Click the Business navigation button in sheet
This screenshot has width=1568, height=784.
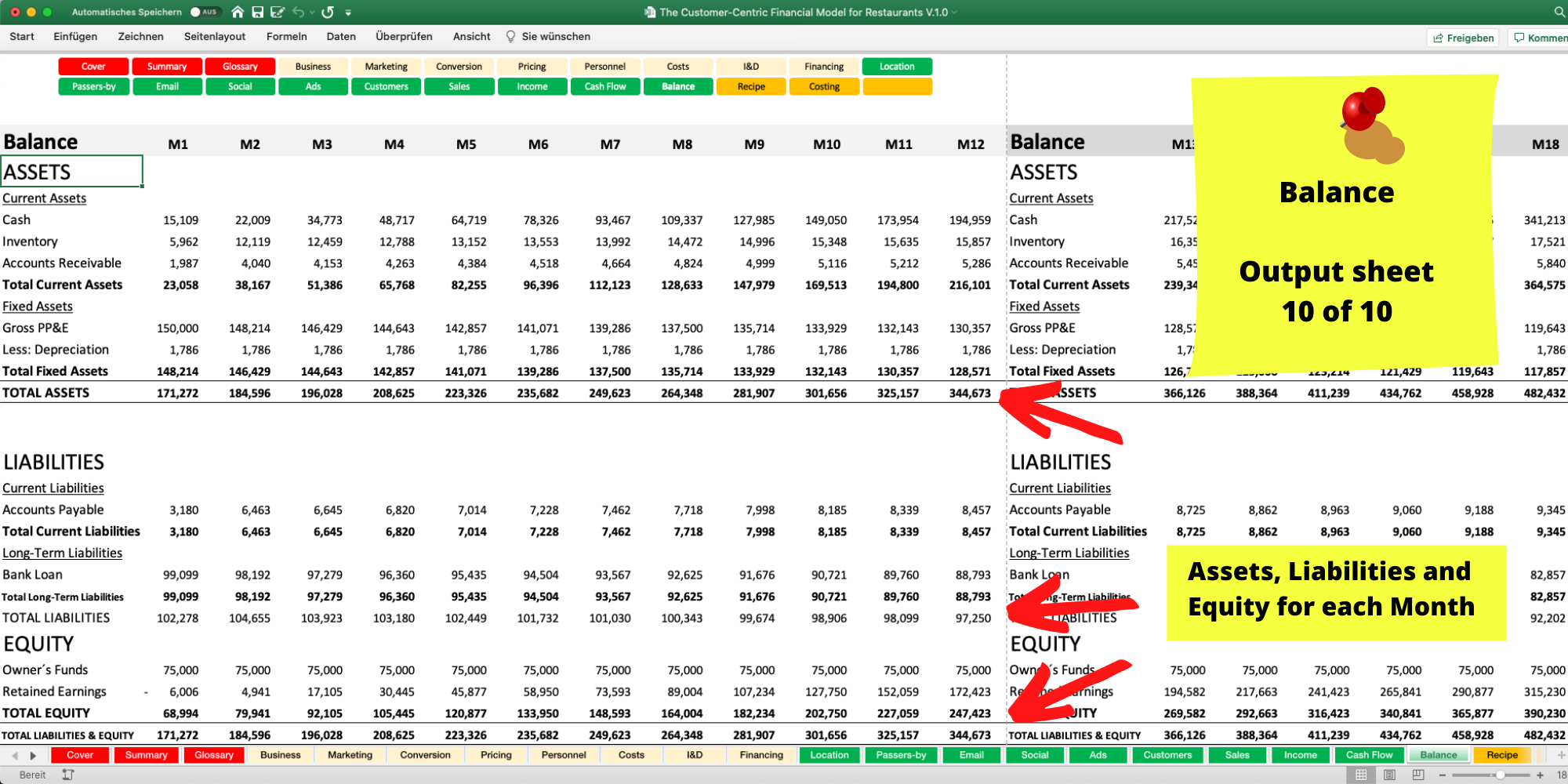[x=313, y=67]
